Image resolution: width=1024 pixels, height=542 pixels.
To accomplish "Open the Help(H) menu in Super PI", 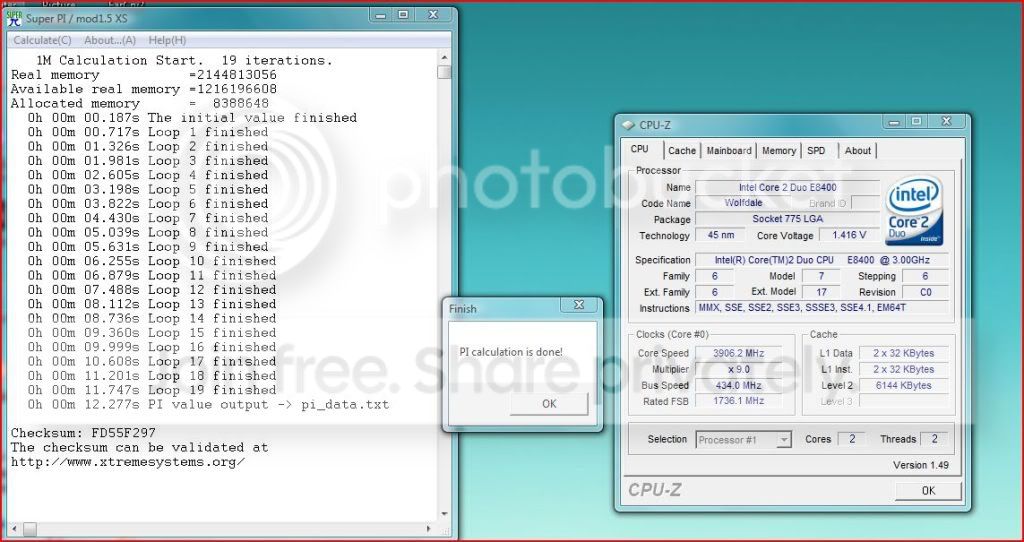I will (167, 40).
